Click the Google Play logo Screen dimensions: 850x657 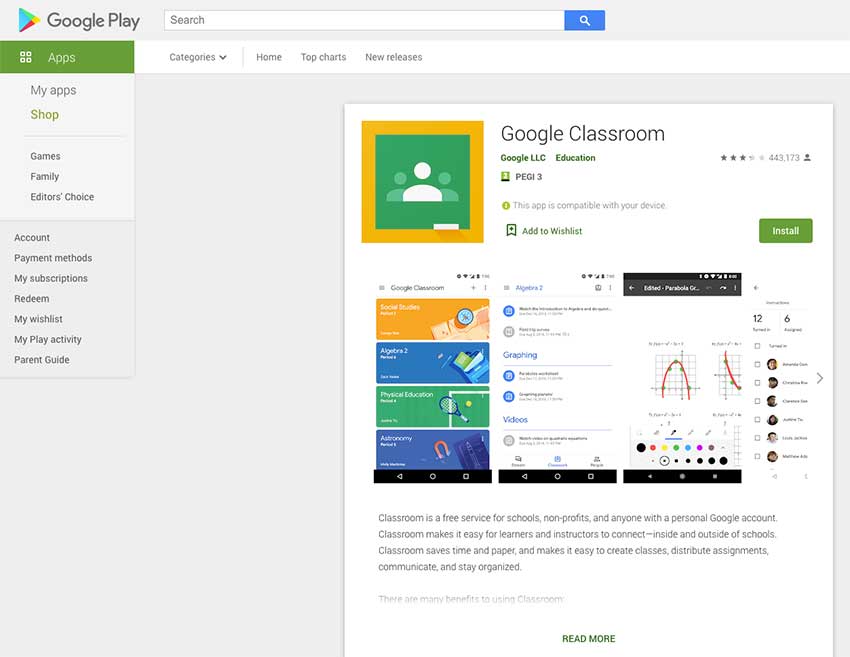coord(79,21)
